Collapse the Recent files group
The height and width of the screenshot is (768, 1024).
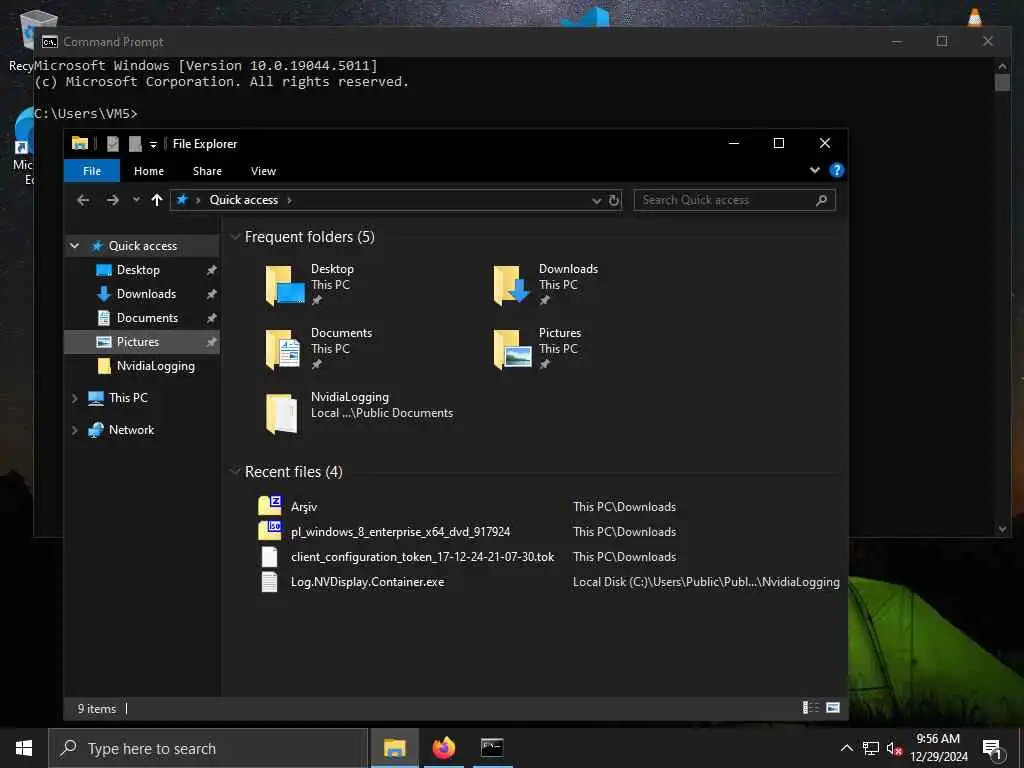pyautogui.click(x=235, y=472)
